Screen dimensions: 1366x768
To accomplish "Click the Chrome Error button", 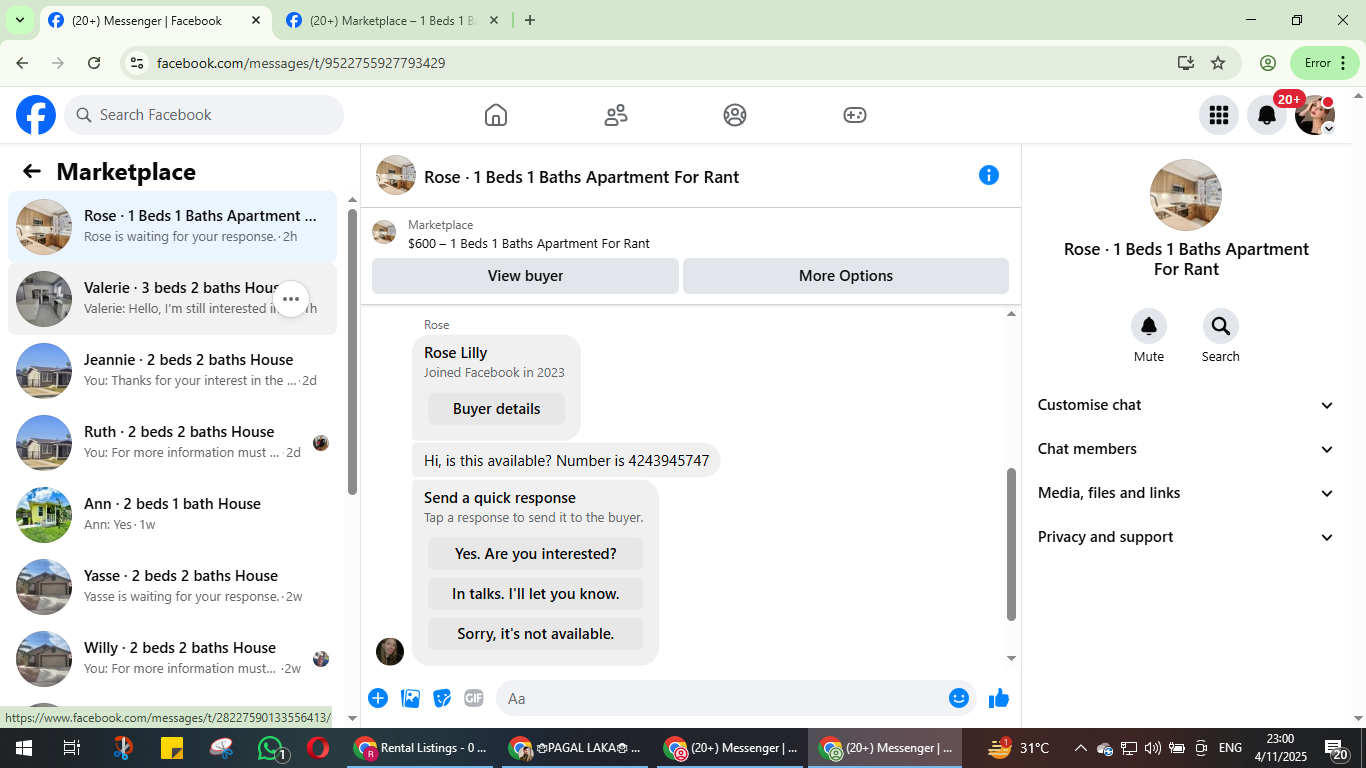I will (x=1325, y=63).
